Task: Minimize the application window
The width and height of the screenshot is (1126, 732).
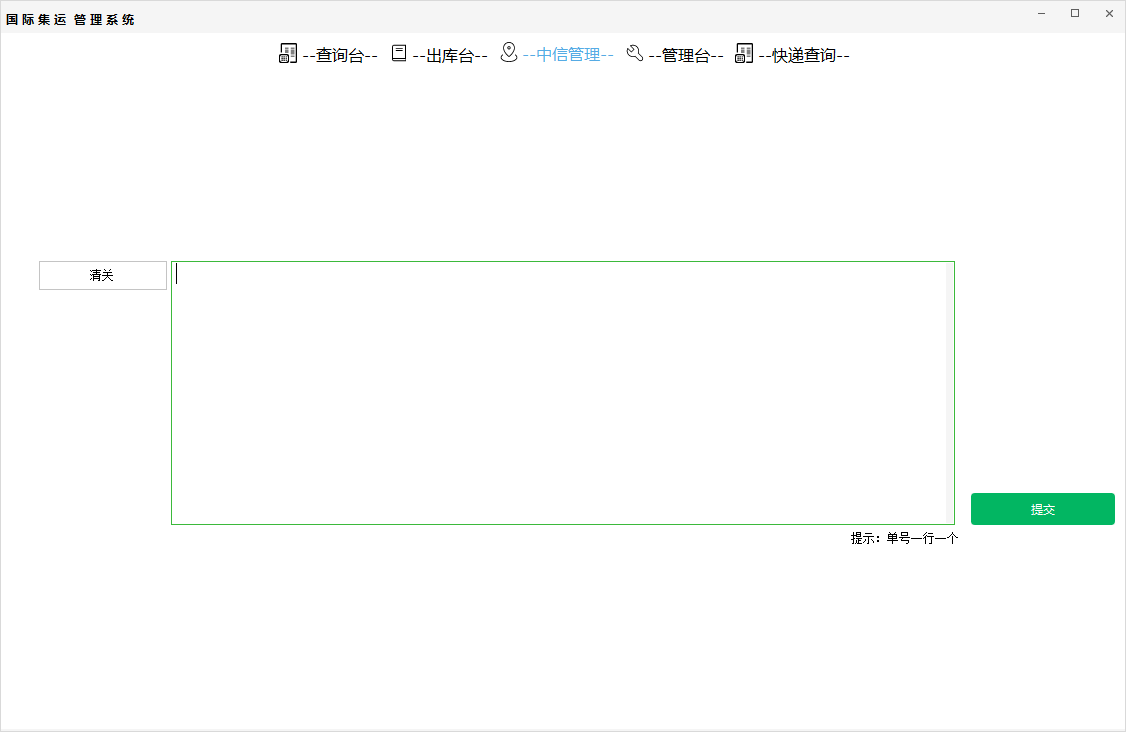Action: point(1041,14)
